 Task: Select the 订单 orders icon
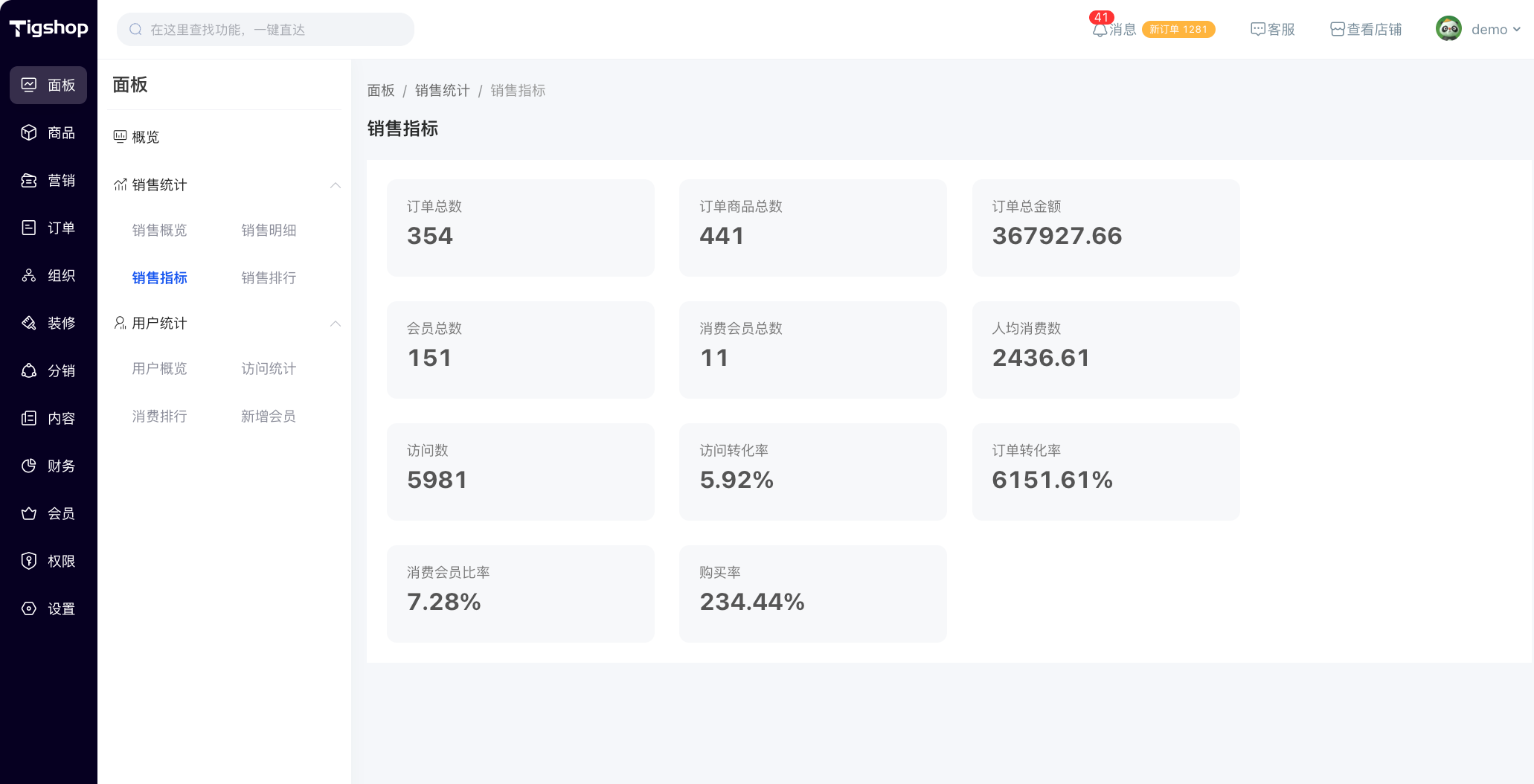point(29,228)
